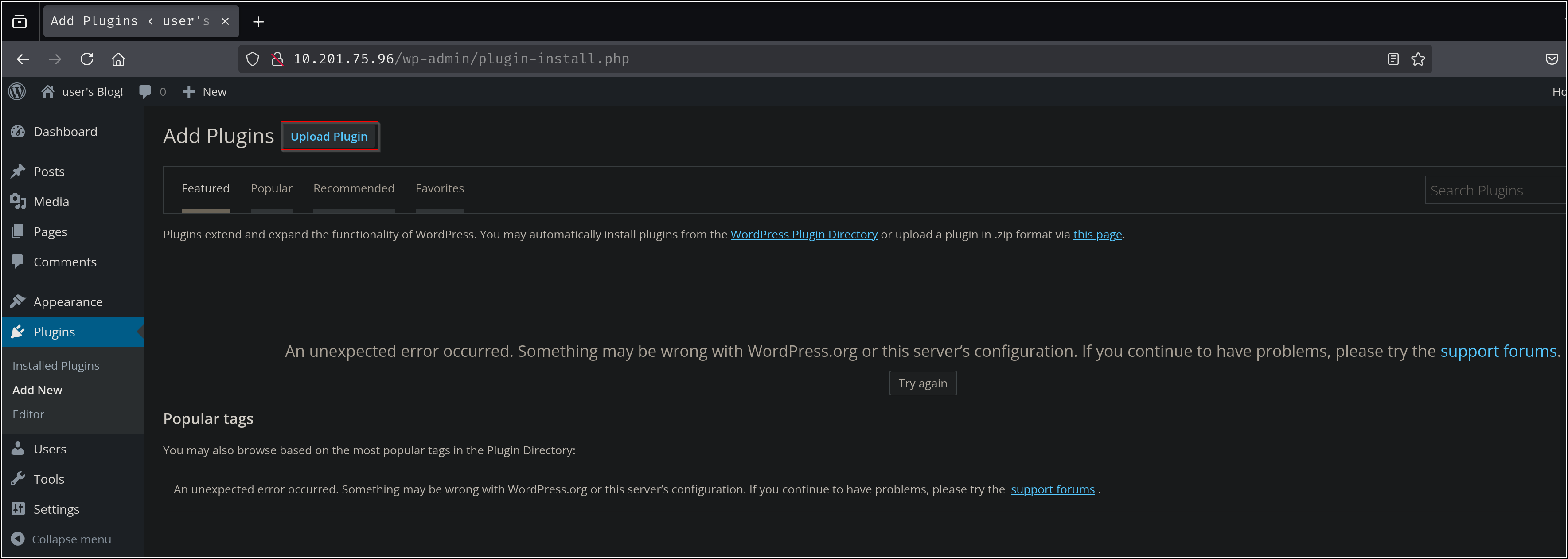Switch to the Recommended tab

(354, 188)
